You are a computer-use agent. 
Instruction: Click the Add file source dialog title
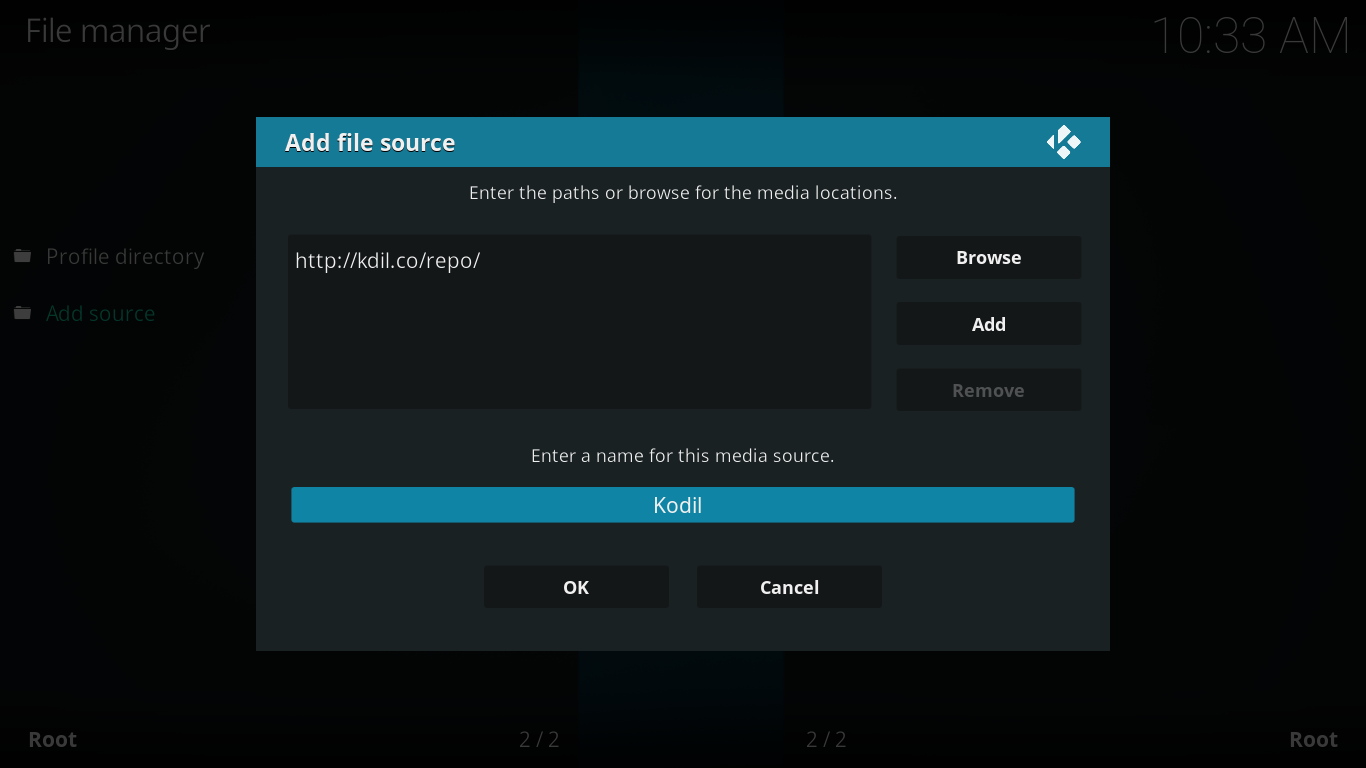tap(370, 143)
